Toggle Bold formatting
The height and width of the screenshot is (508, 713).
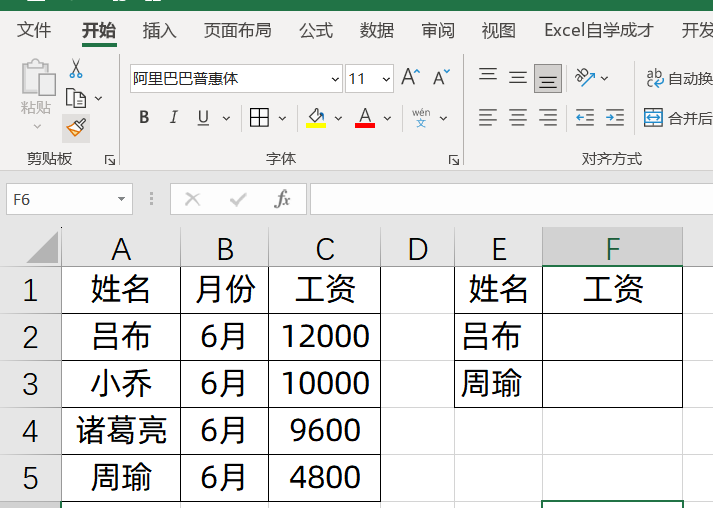(144, 118)
